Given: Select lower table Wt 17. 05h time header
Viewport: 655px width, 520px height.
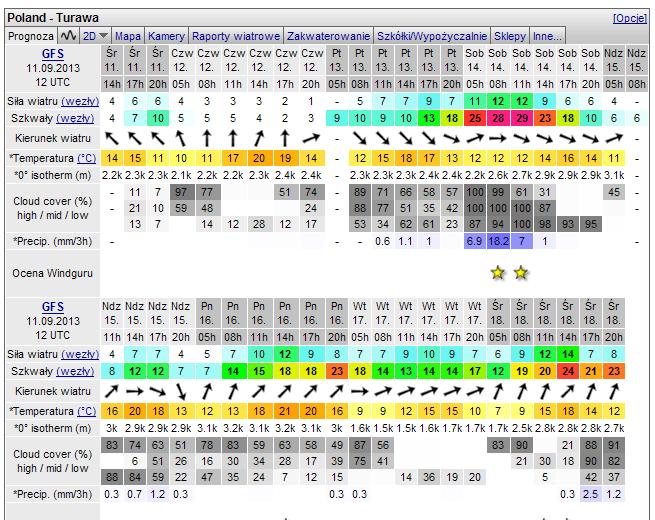Looking at the screenshot, I should [360, 337].
